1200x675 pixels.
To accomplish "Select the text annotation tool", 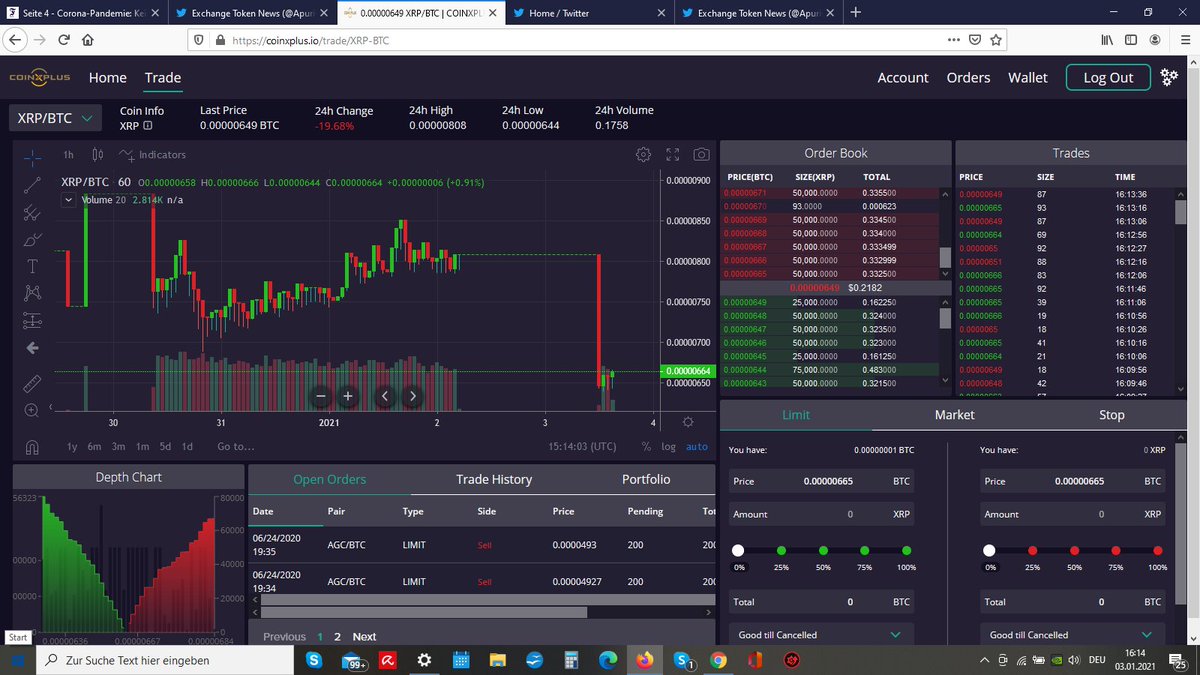I will coord(32,266).
